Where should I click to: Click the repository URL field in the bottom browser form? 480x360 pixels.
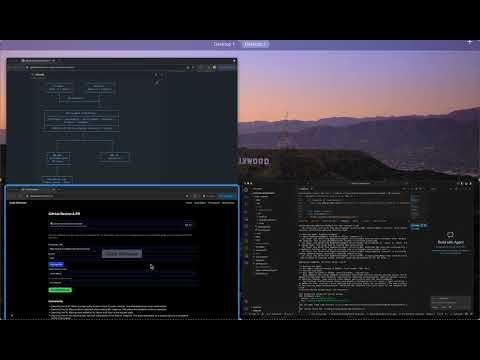pos(123,249)
